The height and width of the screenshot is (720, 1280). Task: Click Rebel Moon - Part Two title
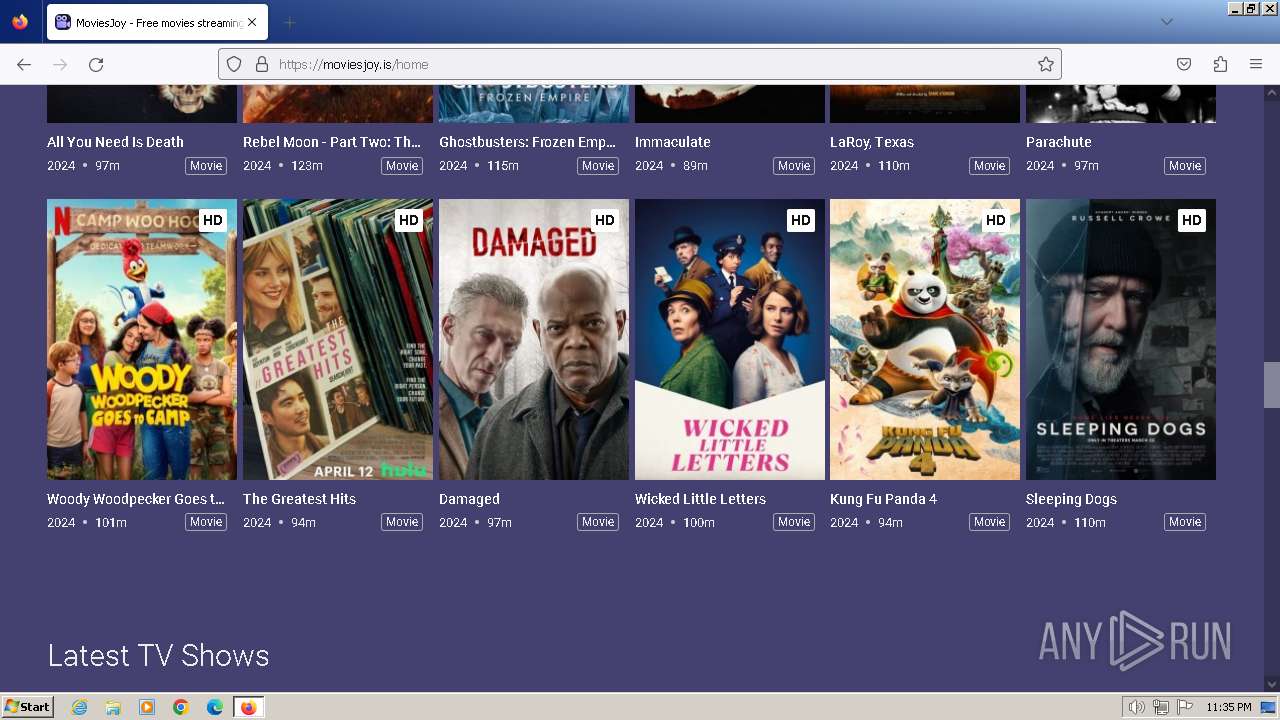[332, 142]
